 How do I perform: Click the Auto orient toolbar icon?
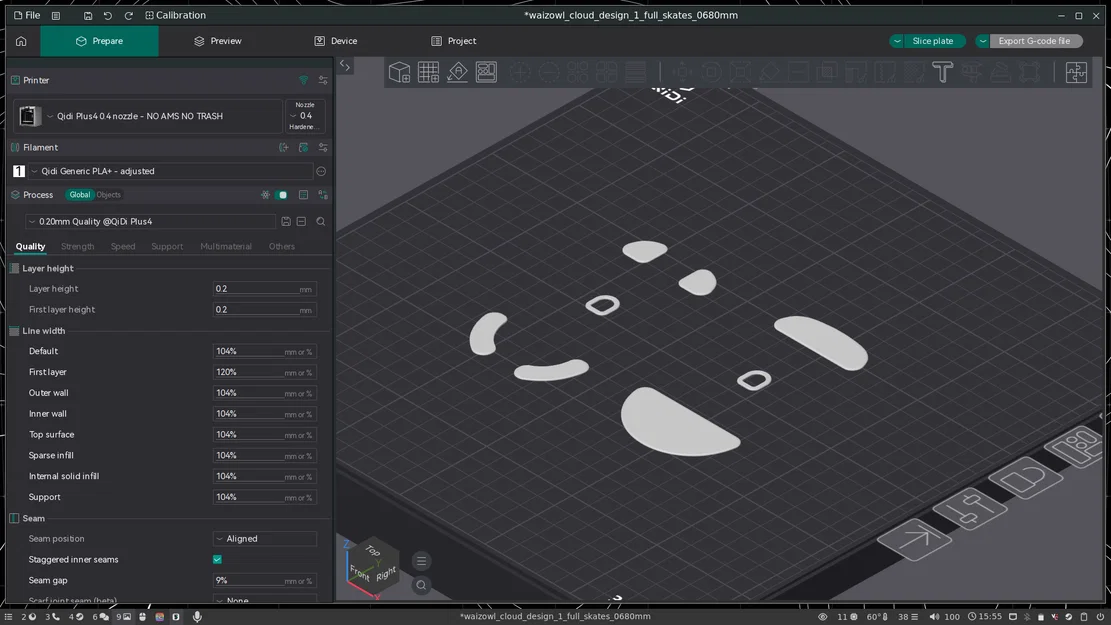coord(457,72)
